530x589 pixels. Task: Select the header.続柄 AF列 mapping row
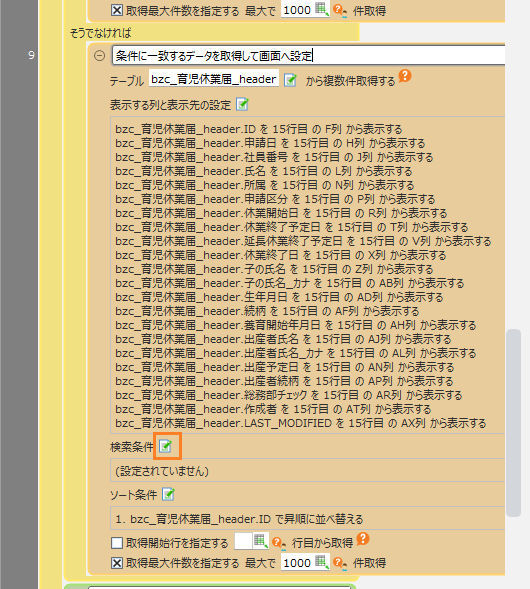(267, 311)
